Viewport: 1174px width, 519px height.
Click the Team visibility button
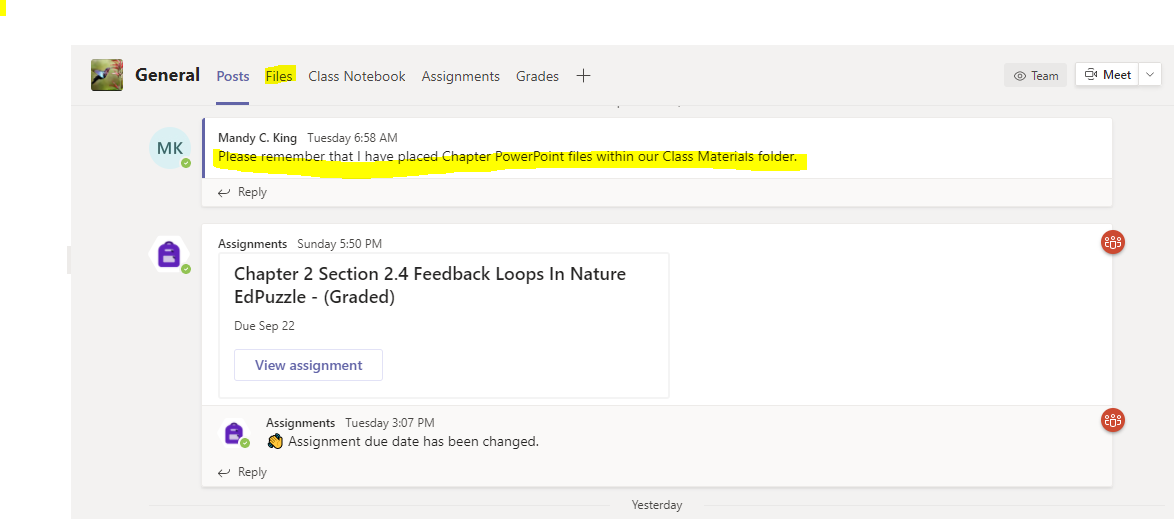(x=1035, y=75)
